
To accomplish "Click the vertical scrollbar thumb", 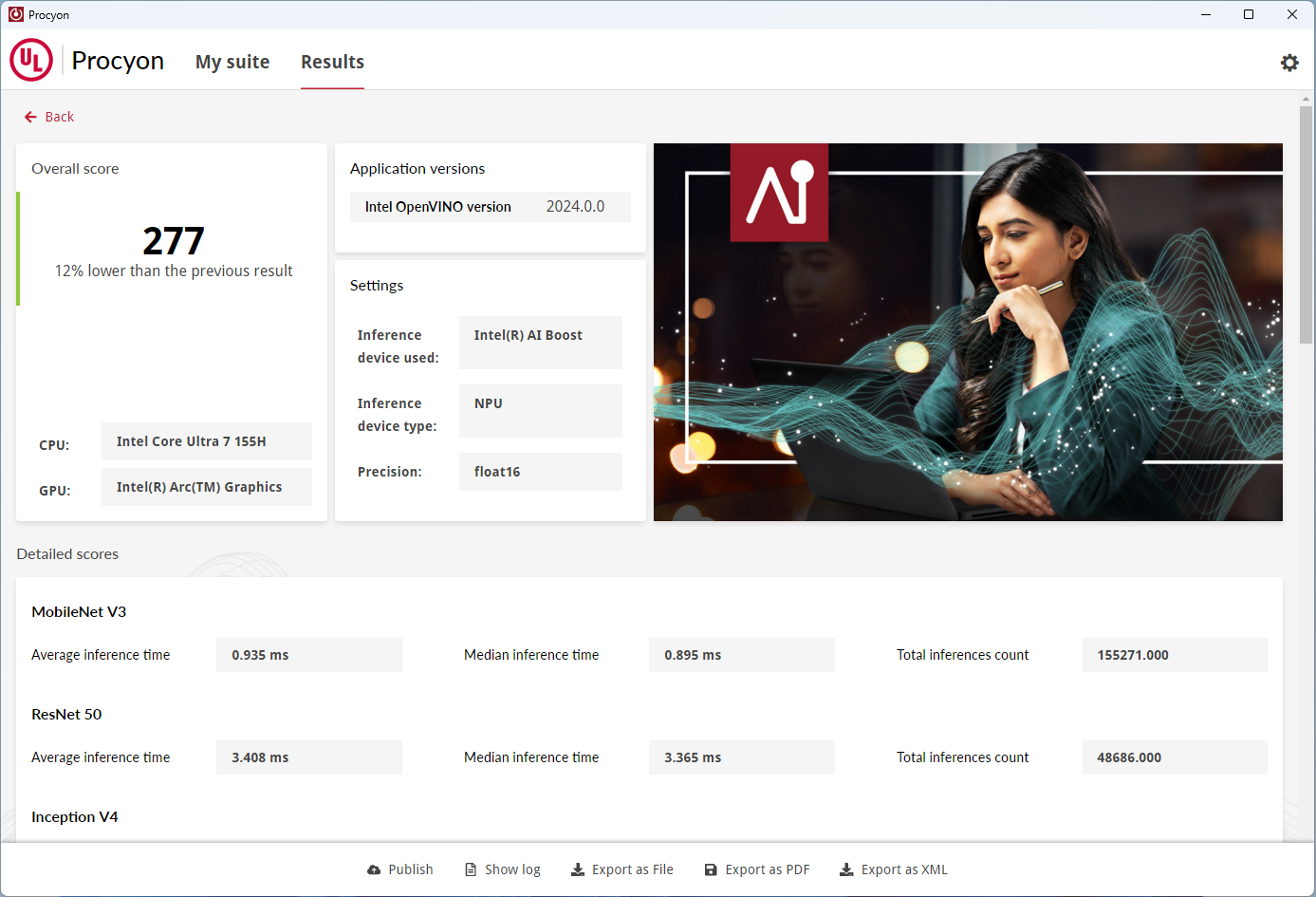I will click(x=1307, y=225).
